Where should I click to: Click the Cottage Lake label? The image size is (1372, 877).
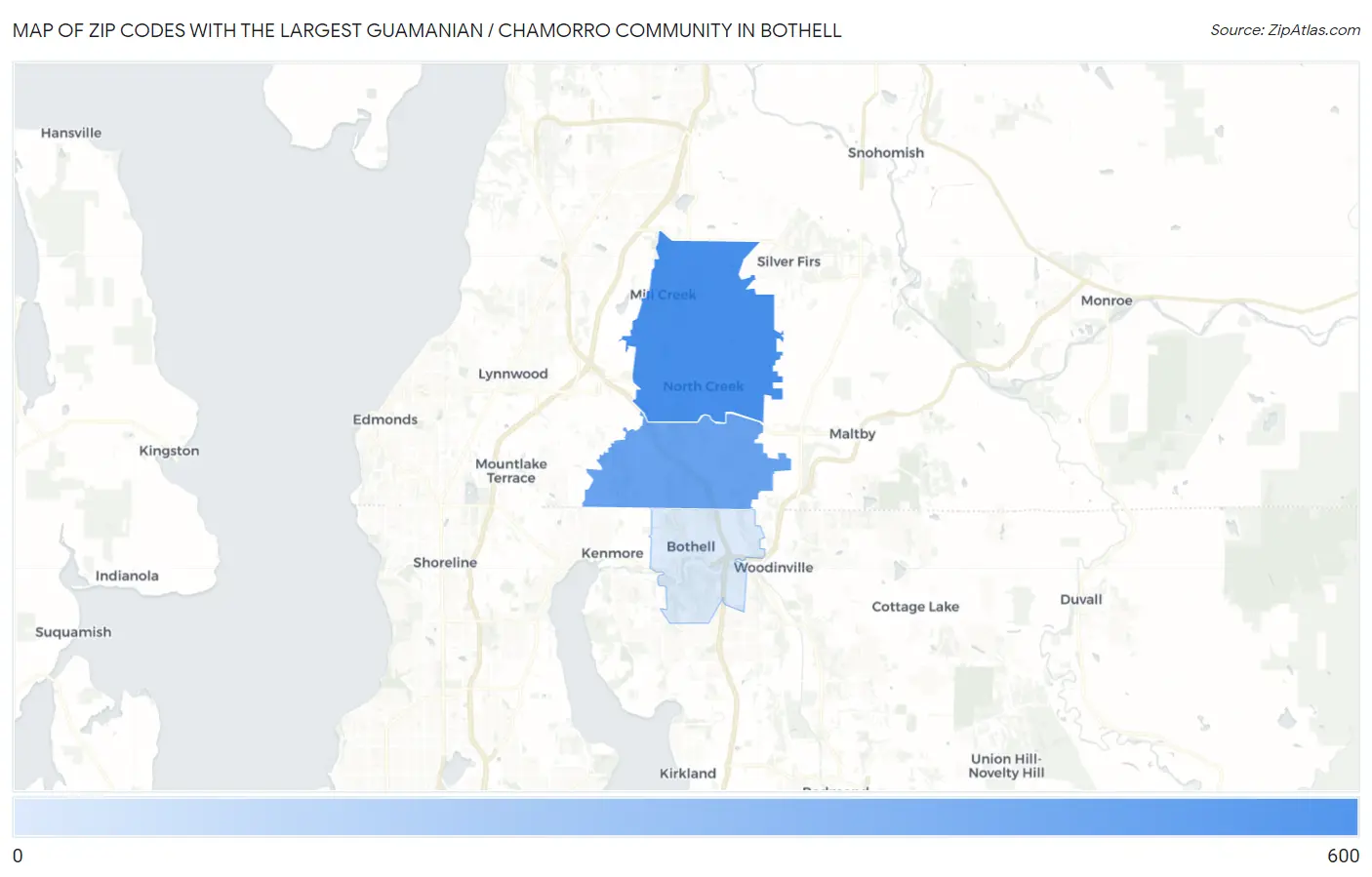[x=915, y=607]
